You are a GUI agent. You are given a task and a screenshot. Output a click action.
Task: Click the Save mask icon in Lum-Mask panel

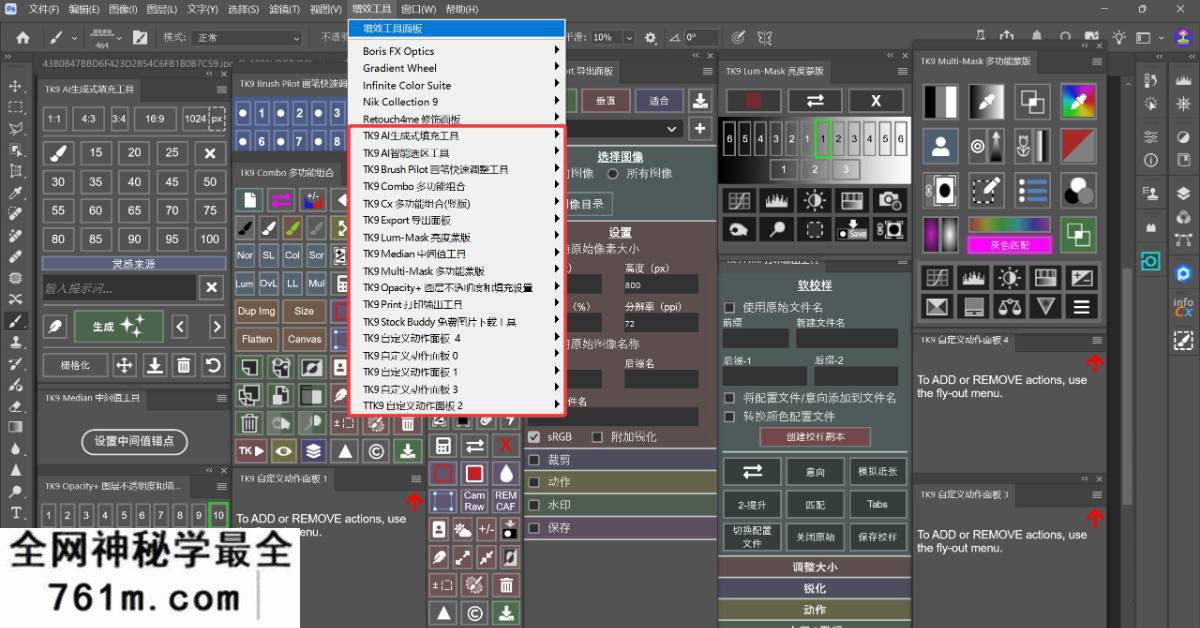[x=852, y=229]
